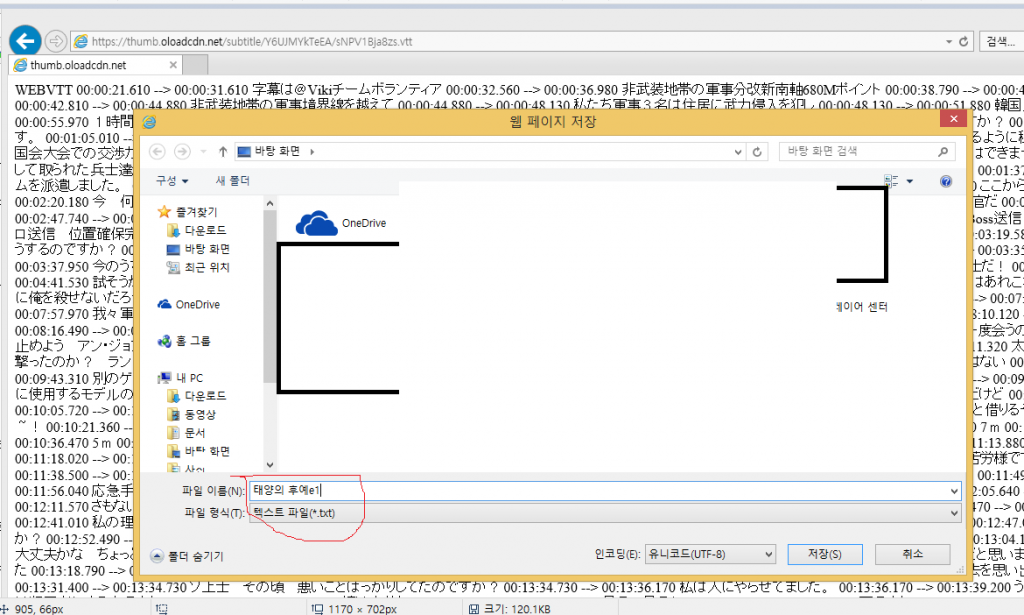Refresh the folder view in save dialog
Screen dimensions: 1024x615
pyautogui.click(x=758, y=151)
